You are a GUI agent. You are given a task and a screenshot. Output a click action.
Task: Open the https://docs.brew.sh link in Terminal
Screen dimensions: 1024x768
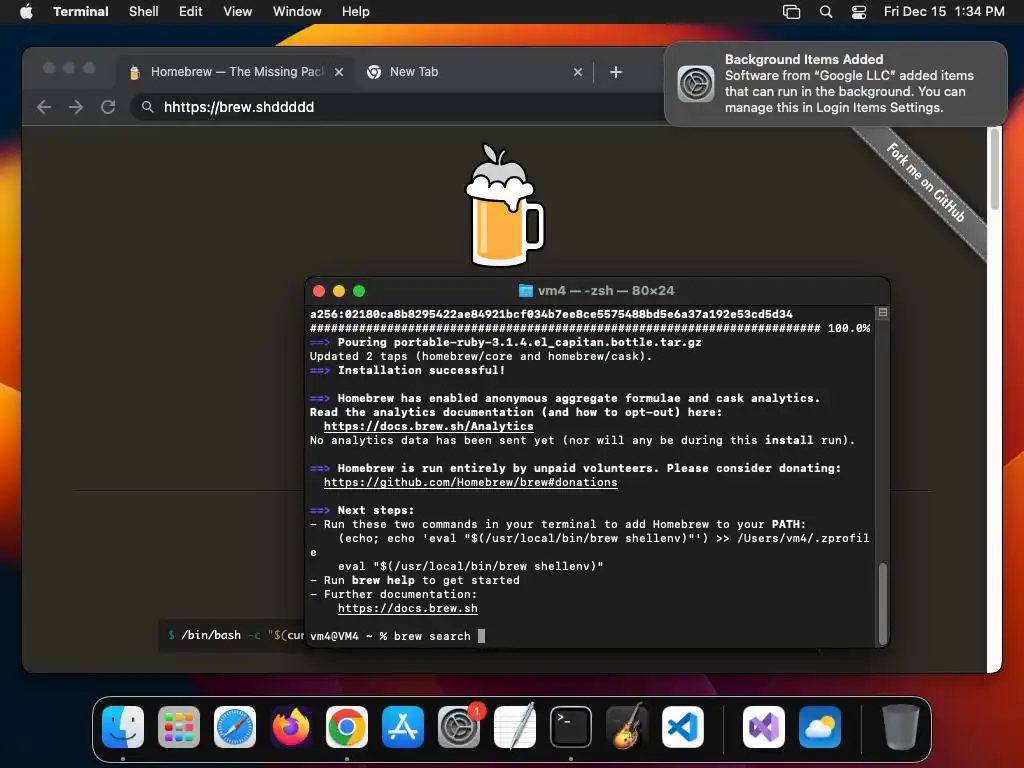[x=408, y=609]
